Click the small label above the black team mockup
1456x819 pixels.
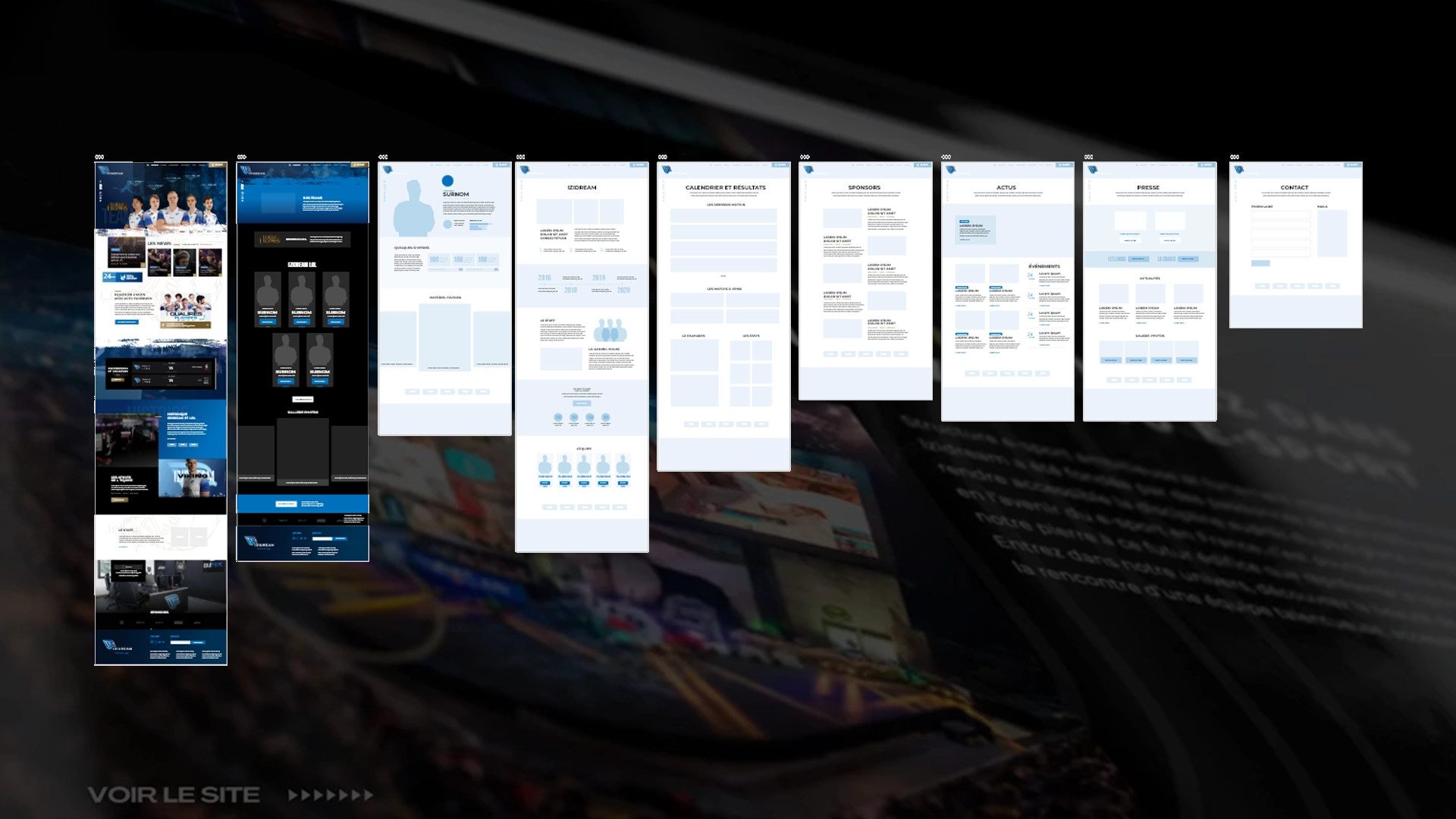click(x=242, y=157)
